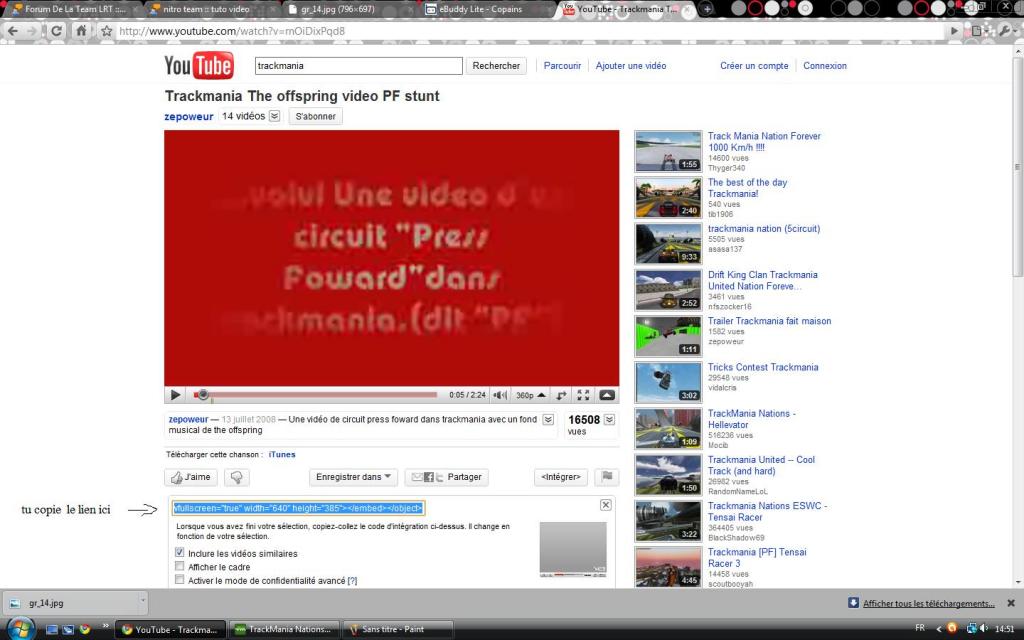Click the Rechercher search button
Viewport: 1024px width, 640px height.
pos(496,65)
